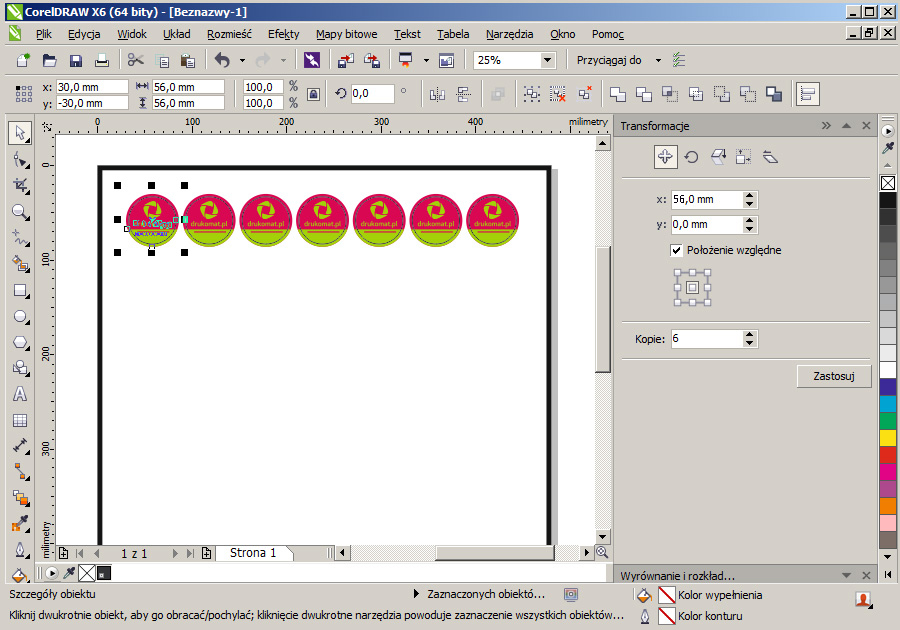Open the Pomoc menu
The image size is (900, 630).
608,34
